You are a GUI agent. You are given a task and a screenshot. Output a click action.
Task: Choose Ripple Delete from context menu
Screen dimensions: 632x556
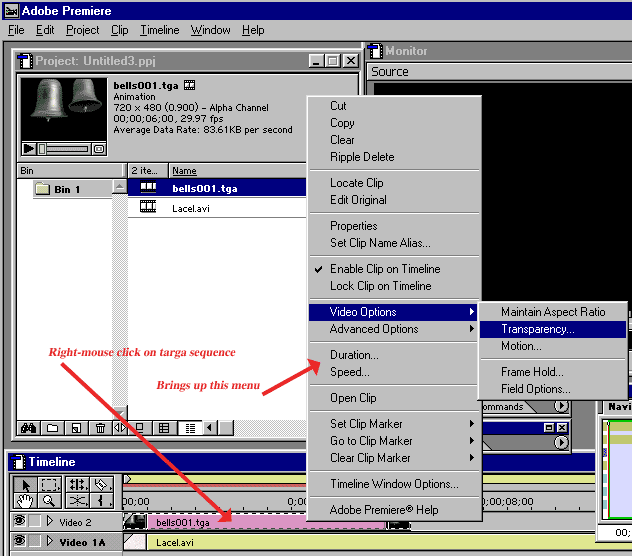(x=395, y=157)
